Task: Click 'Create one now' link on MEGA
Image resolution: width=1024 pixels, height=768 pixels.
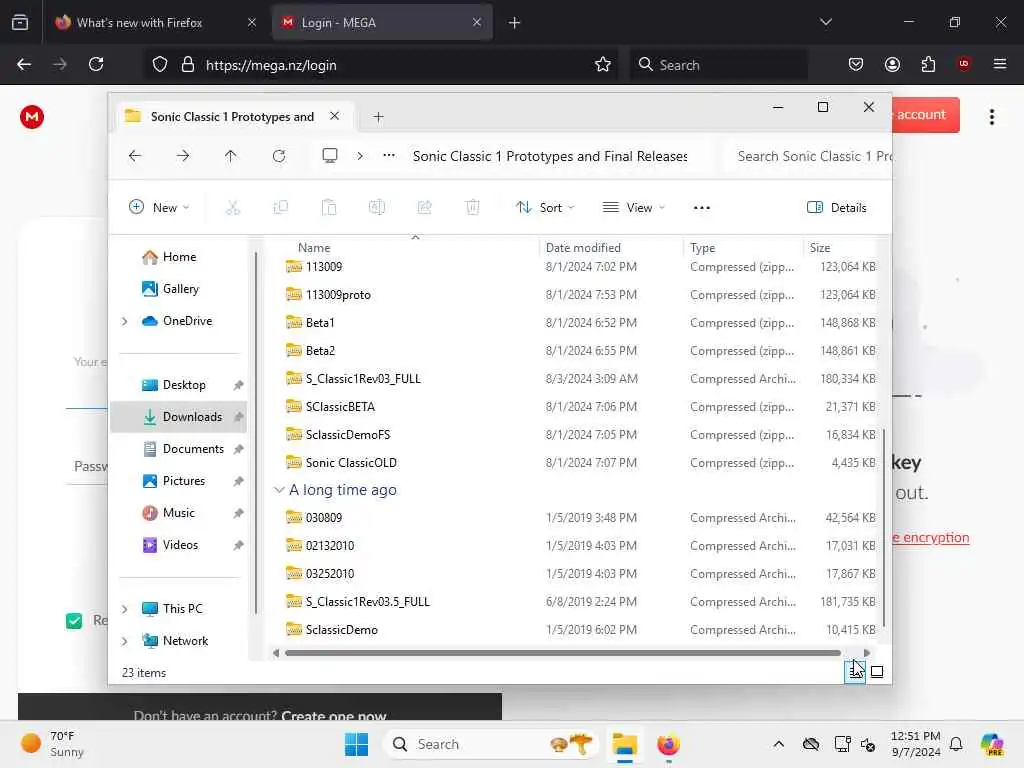Action: [x=333, y=716]
